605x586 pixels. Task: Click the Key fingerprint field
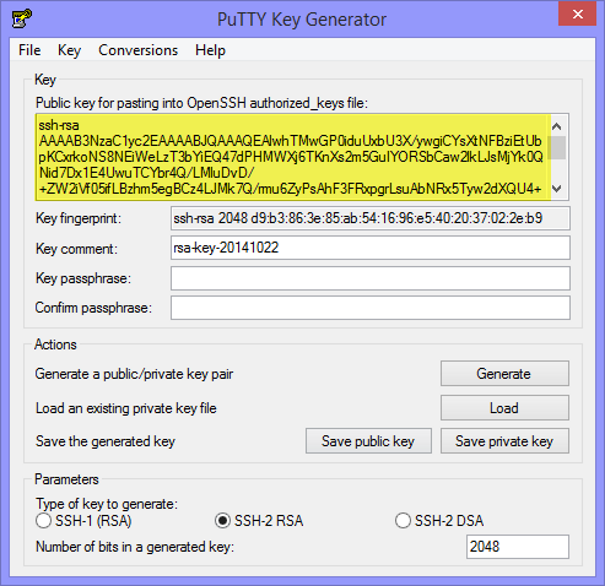(370, 218)
